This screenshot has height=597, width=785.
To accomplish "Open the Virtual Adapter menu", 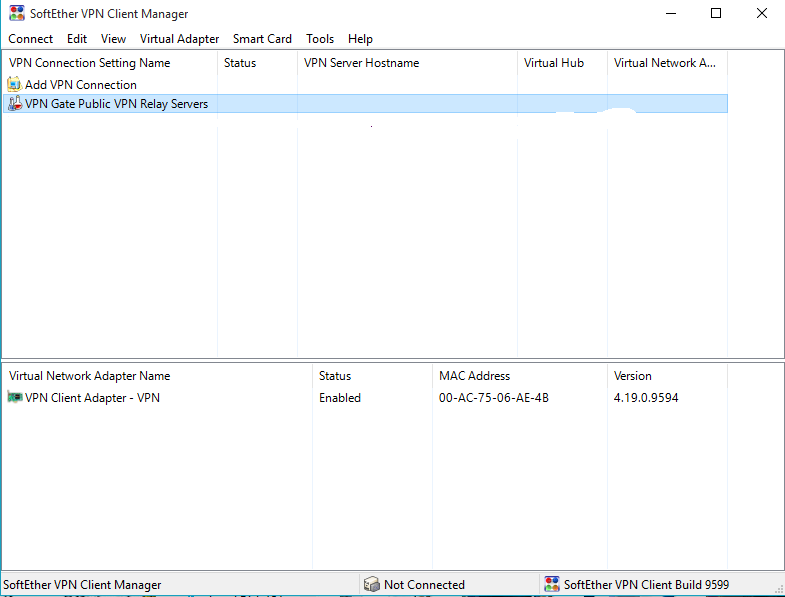I will click(x=179, y=39).
